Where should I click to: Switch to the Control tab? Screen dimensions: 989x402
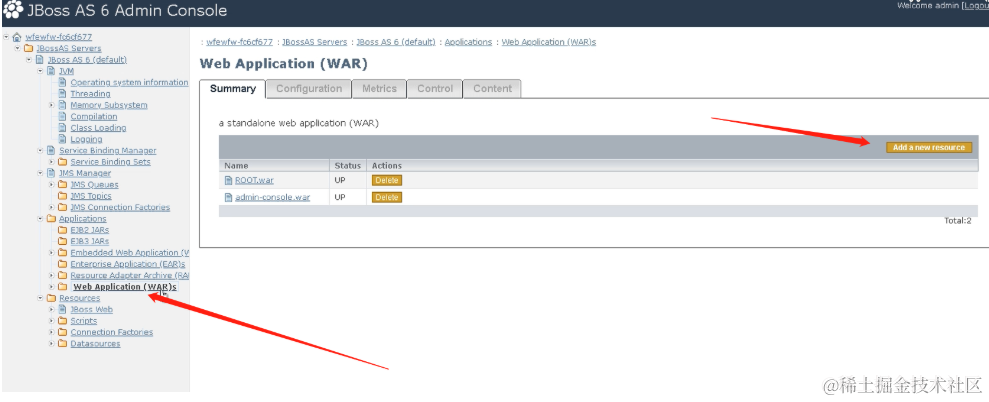coord(435,89)
